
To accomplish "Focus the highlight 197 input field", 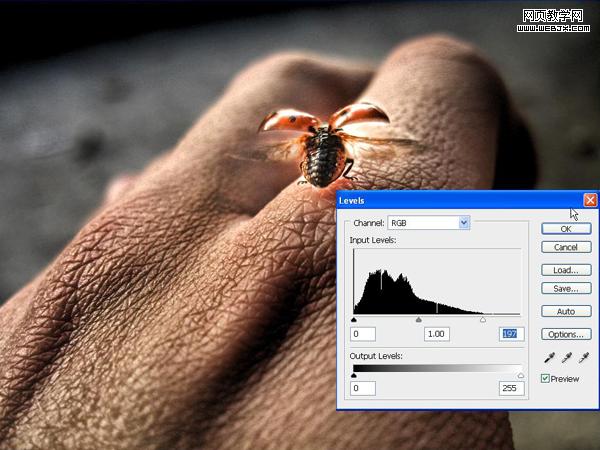I will [512, 334].
